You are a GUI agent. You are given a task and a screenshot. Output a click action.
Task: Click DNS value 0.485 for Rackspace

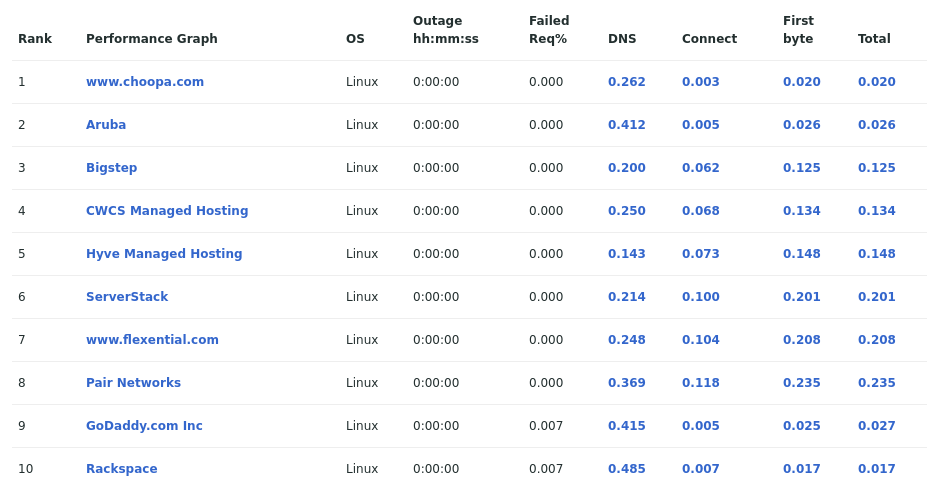click(x=626, y=469)
